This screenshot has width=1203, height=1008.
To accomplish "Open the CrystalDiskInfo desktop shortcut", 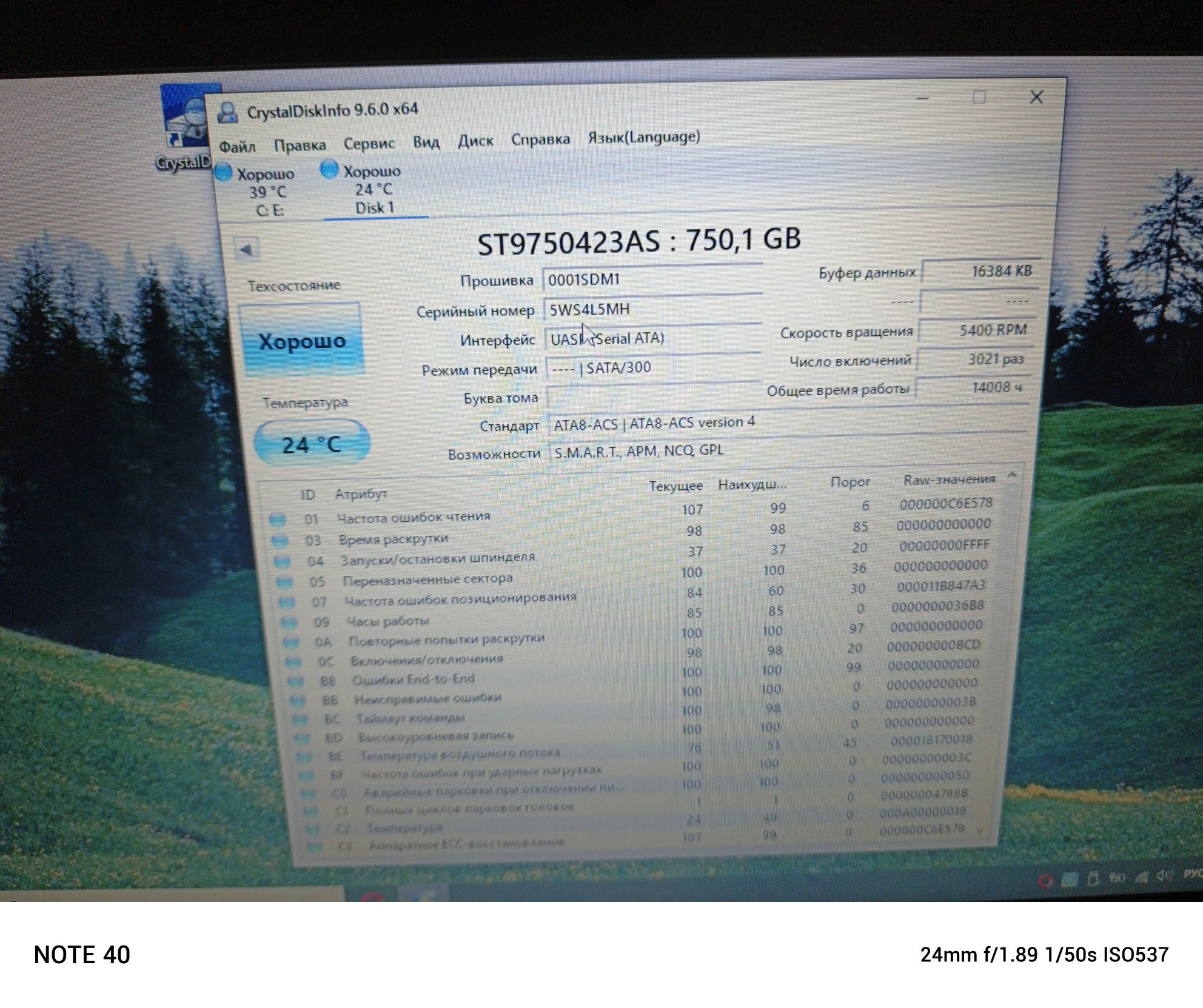I will pyautogui.click(x=187, y=128).
